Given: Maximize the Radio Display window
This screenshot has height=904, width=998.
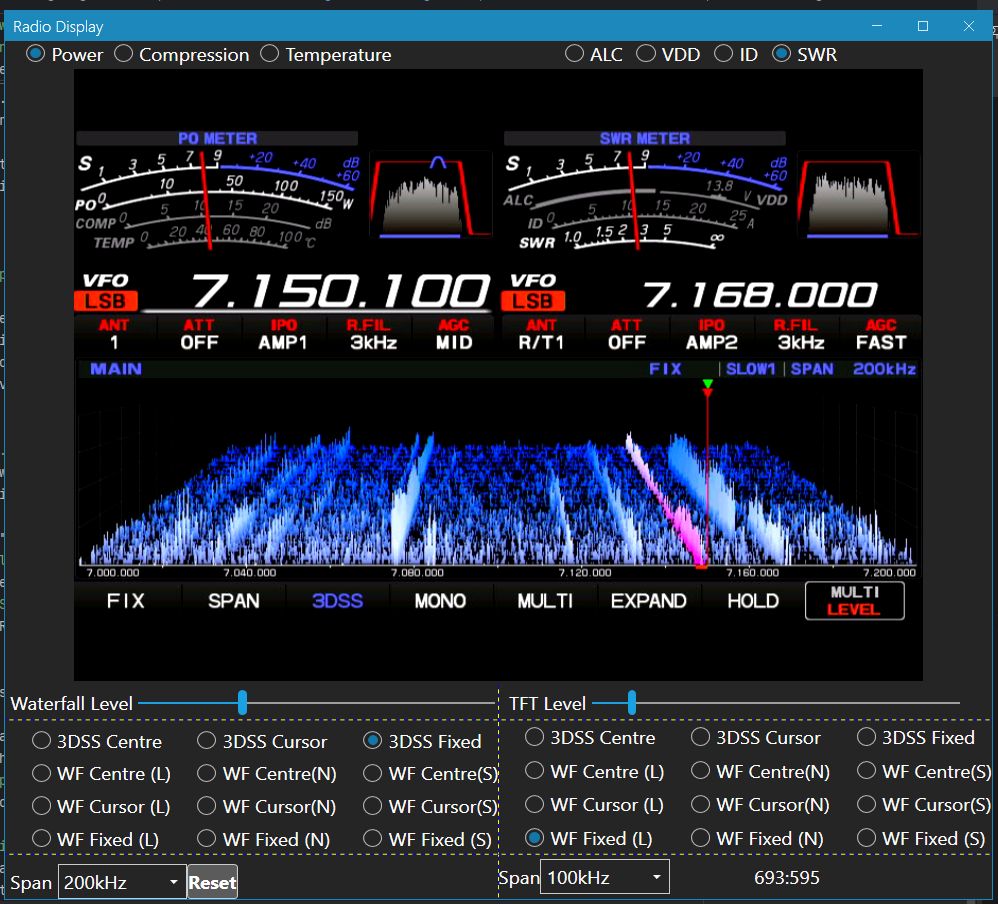Looking at the screenshot, I should pos(923,26).
